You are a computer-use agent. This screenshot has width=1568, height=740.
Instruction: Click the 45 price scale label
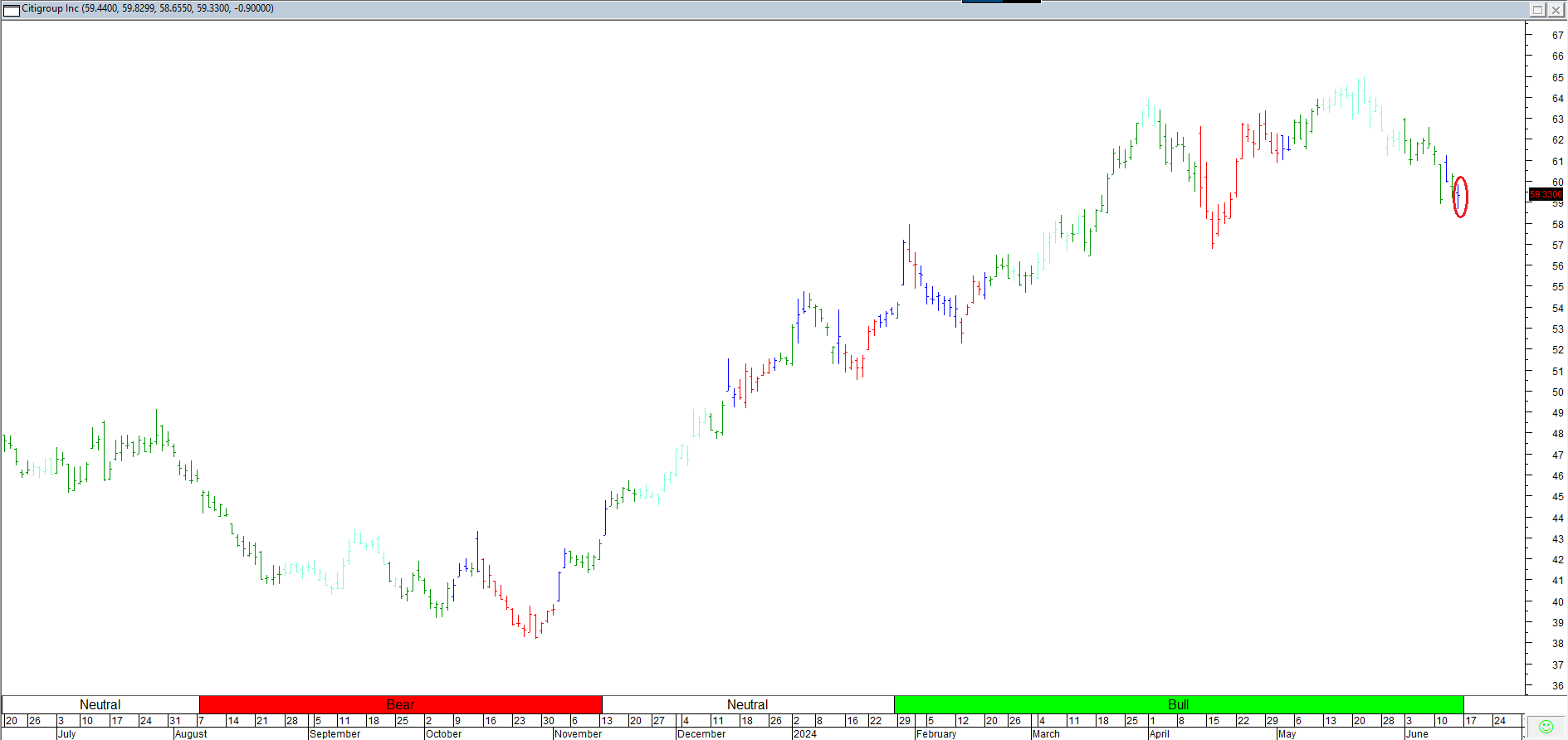coord(1557,497)
